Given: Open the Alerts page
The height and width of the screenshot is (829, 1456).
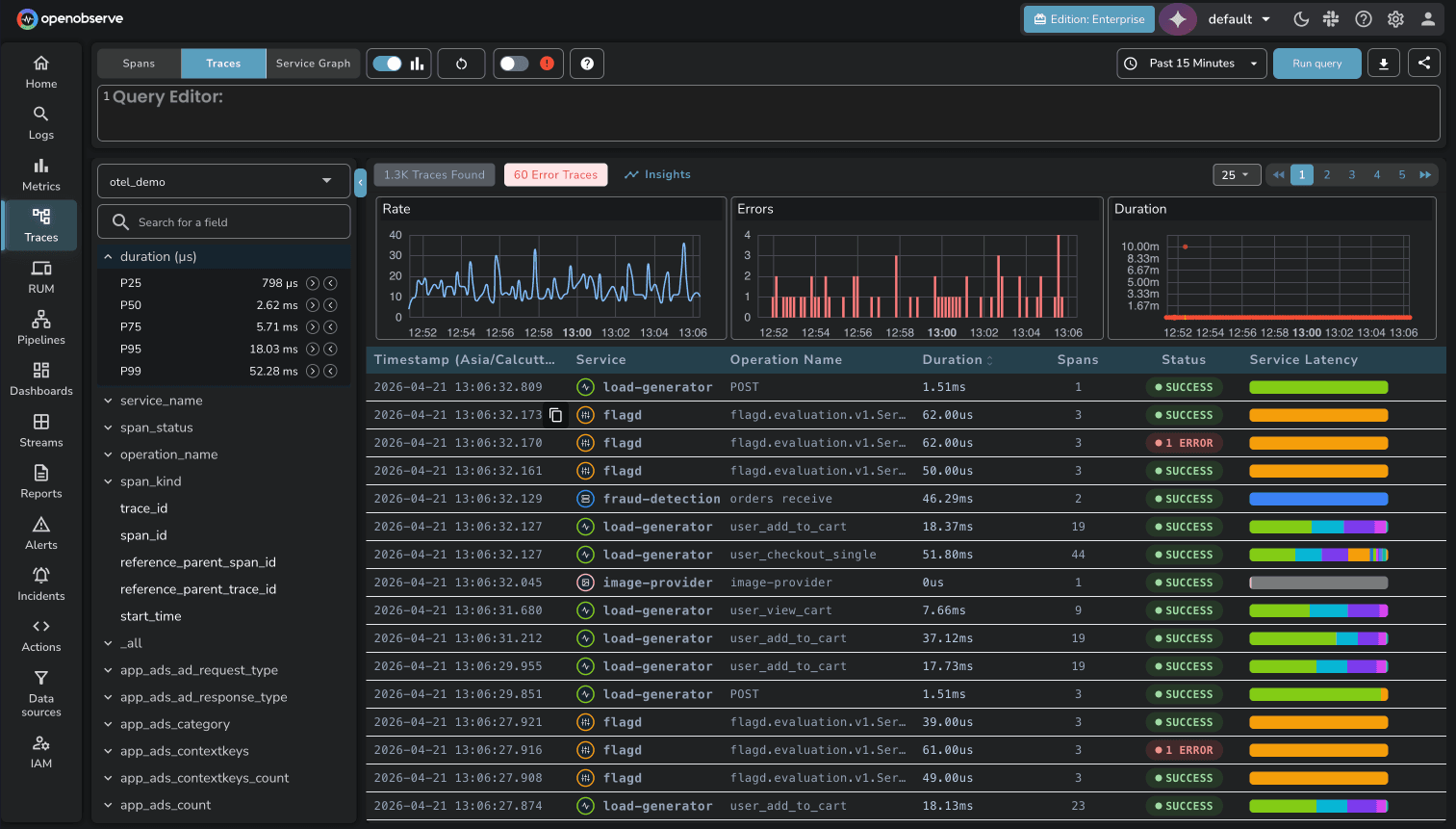Looking at the screenshot, I should (x=40, y=532).
